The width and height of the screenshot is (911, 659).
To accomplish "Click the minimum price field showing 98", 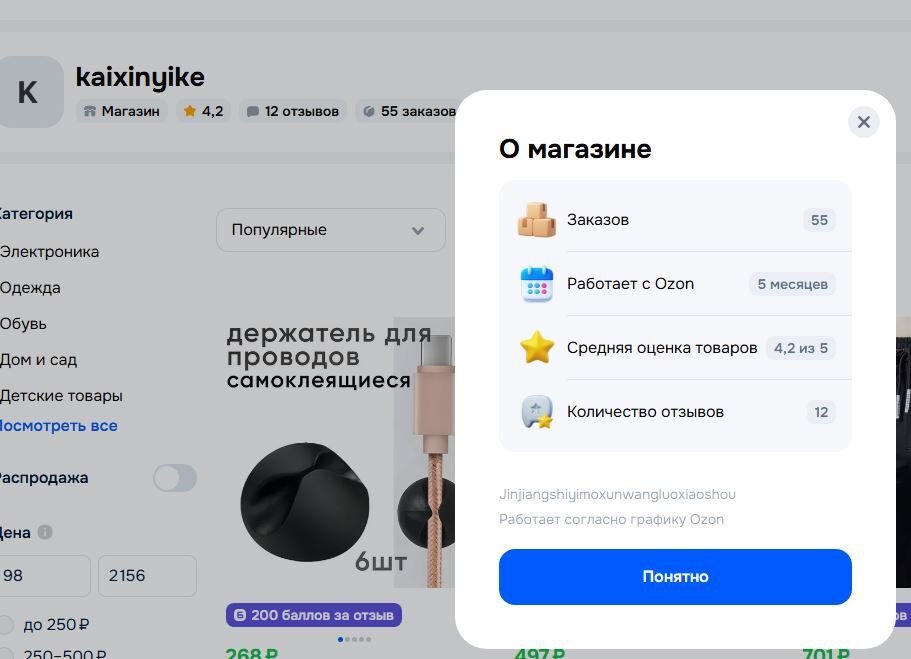I will coord(44,575).
